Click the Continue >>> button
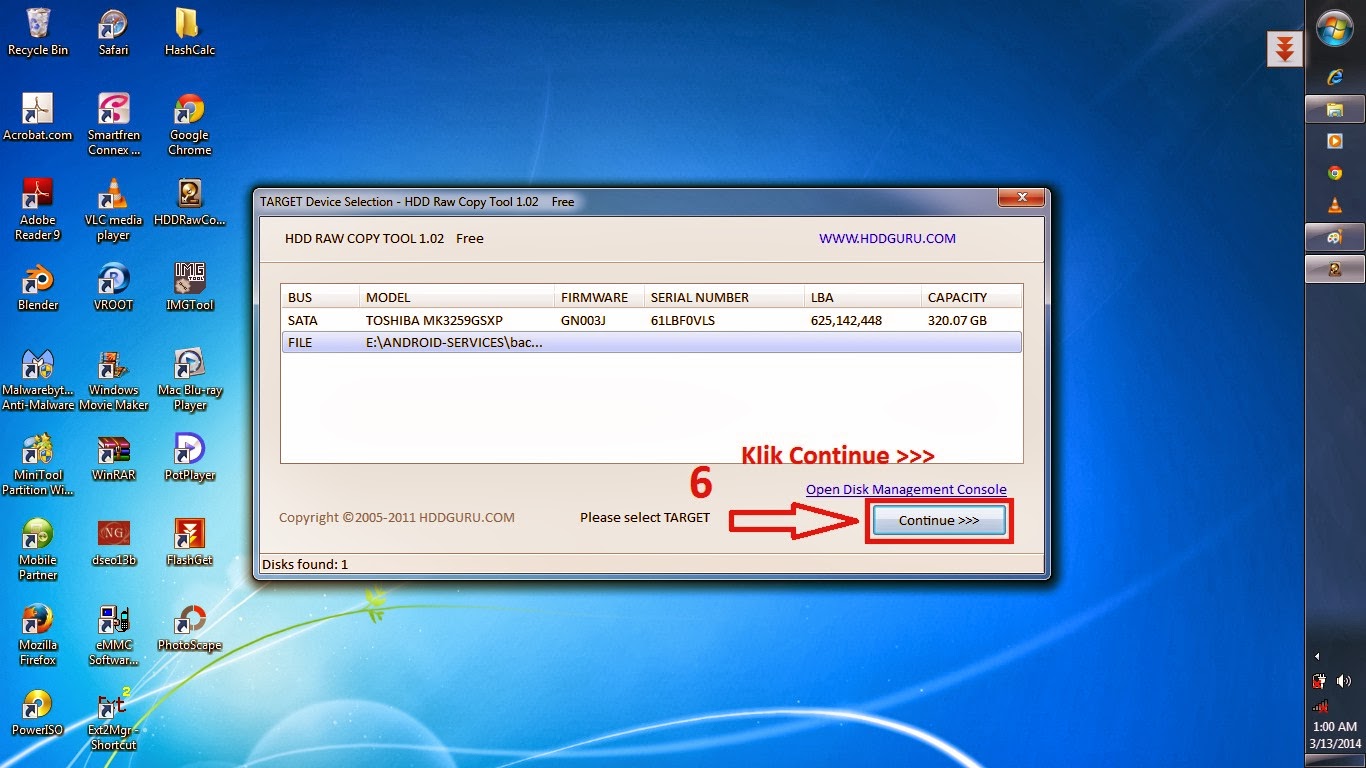Image resolution: width=1366 pixels, height=768 pixels. pyautogui.click(x=938, y=520)
